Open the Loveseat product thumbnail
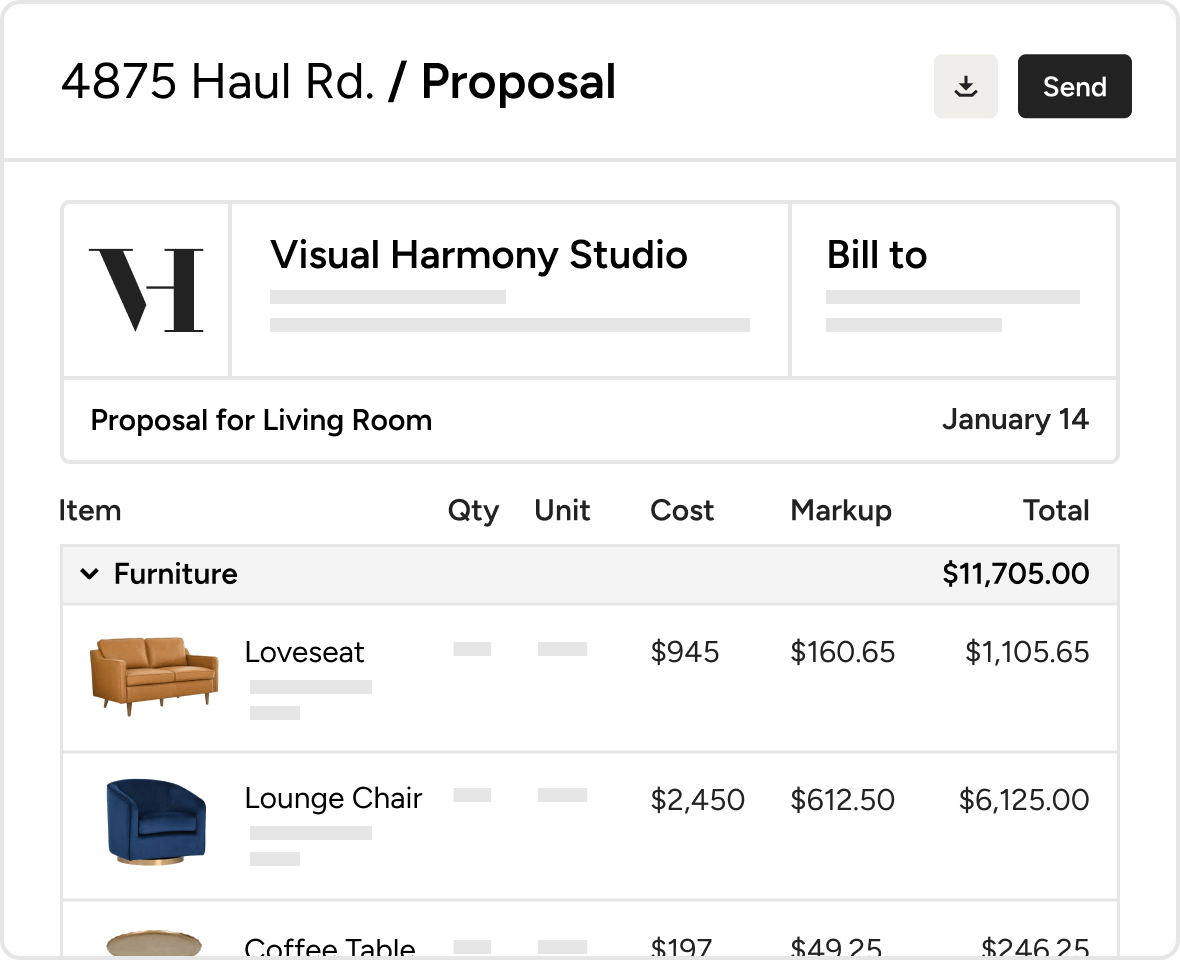The height and width of the screenshot is (960, 1180). pos(154,675)
